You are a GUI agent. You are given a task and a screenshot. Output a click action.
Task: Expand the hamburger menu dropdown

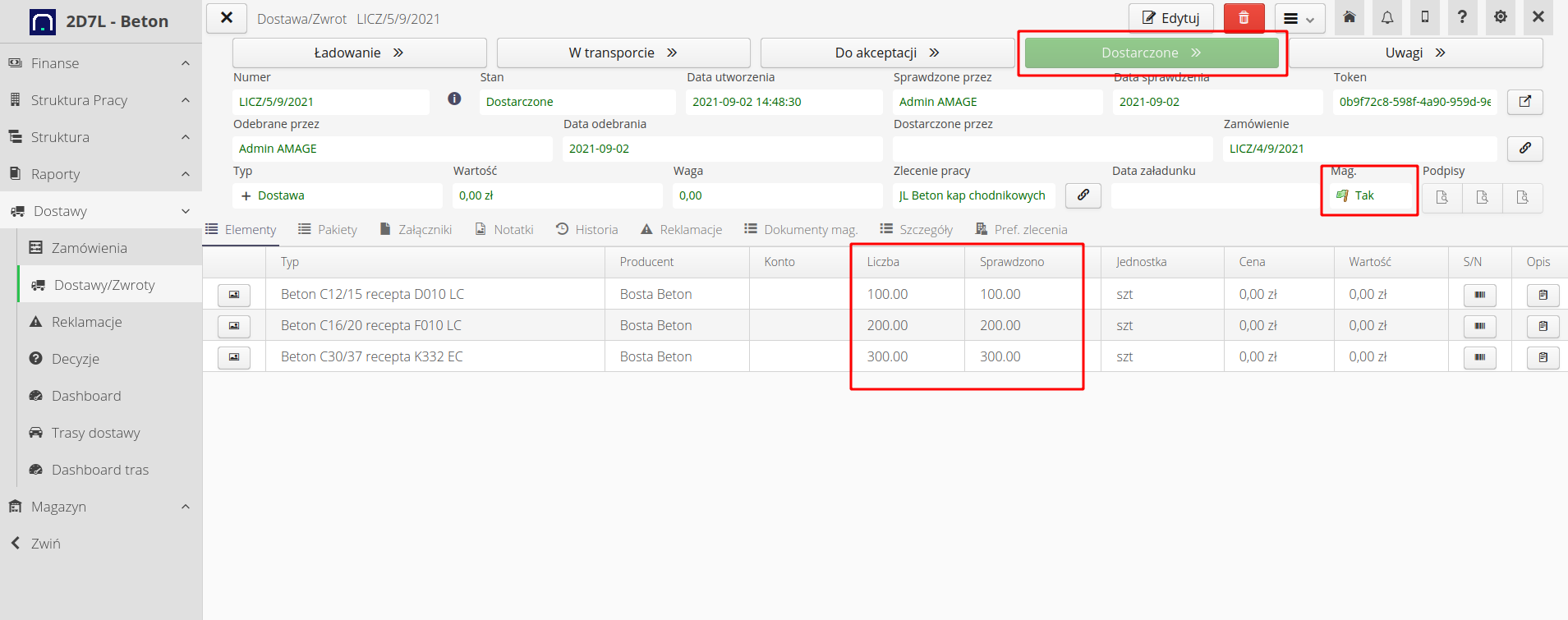(x=1299, y=18)
